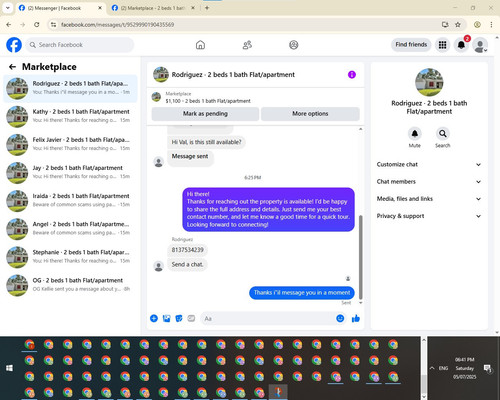
Task: Expand Customize chat section
Action: point(429,164)
